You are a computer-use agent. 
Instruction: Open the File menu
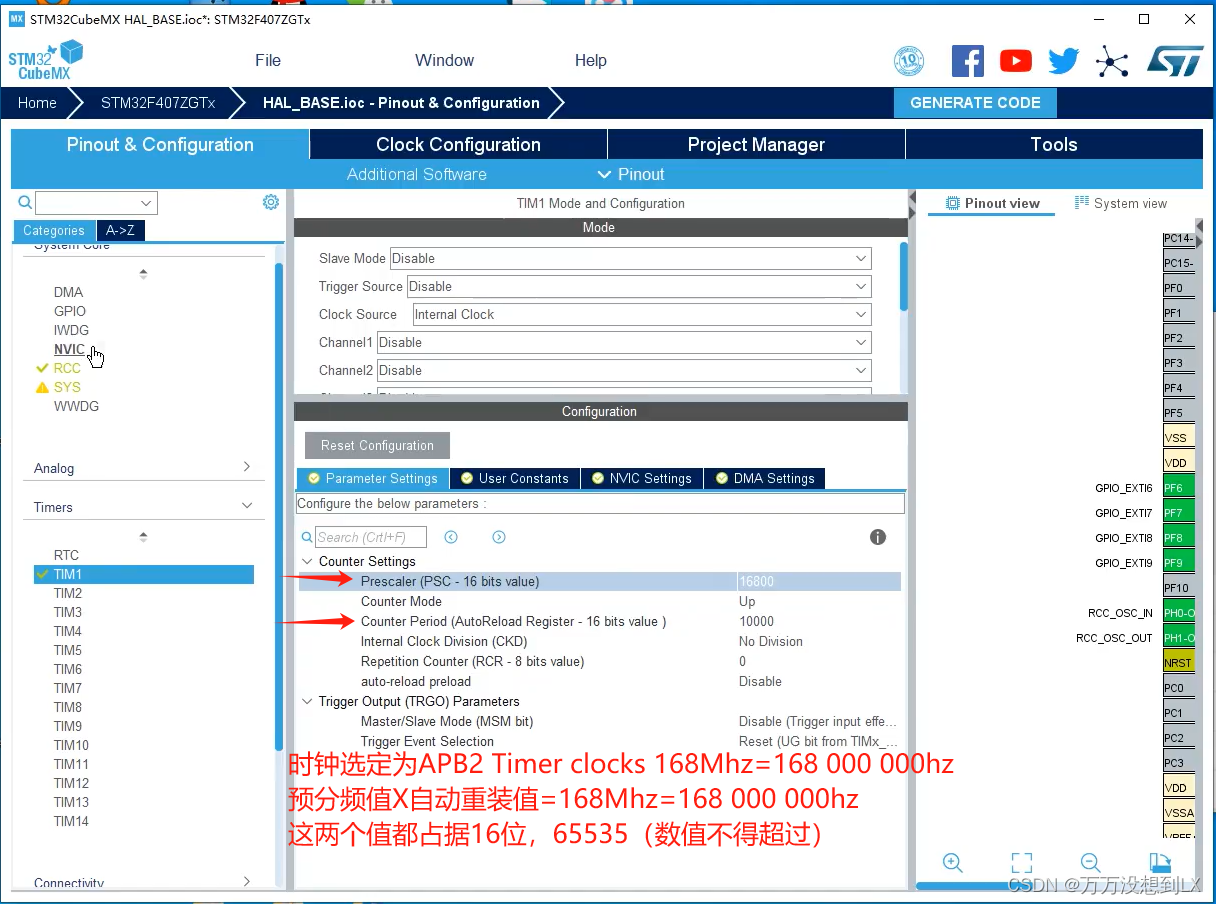coord(268,60)
